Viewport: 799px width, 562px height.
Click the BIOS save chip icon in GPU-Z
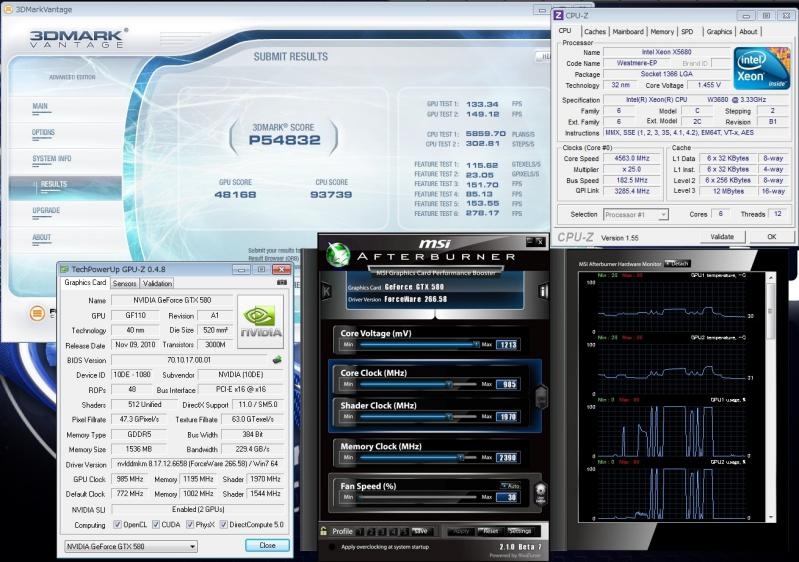point(277,360)
